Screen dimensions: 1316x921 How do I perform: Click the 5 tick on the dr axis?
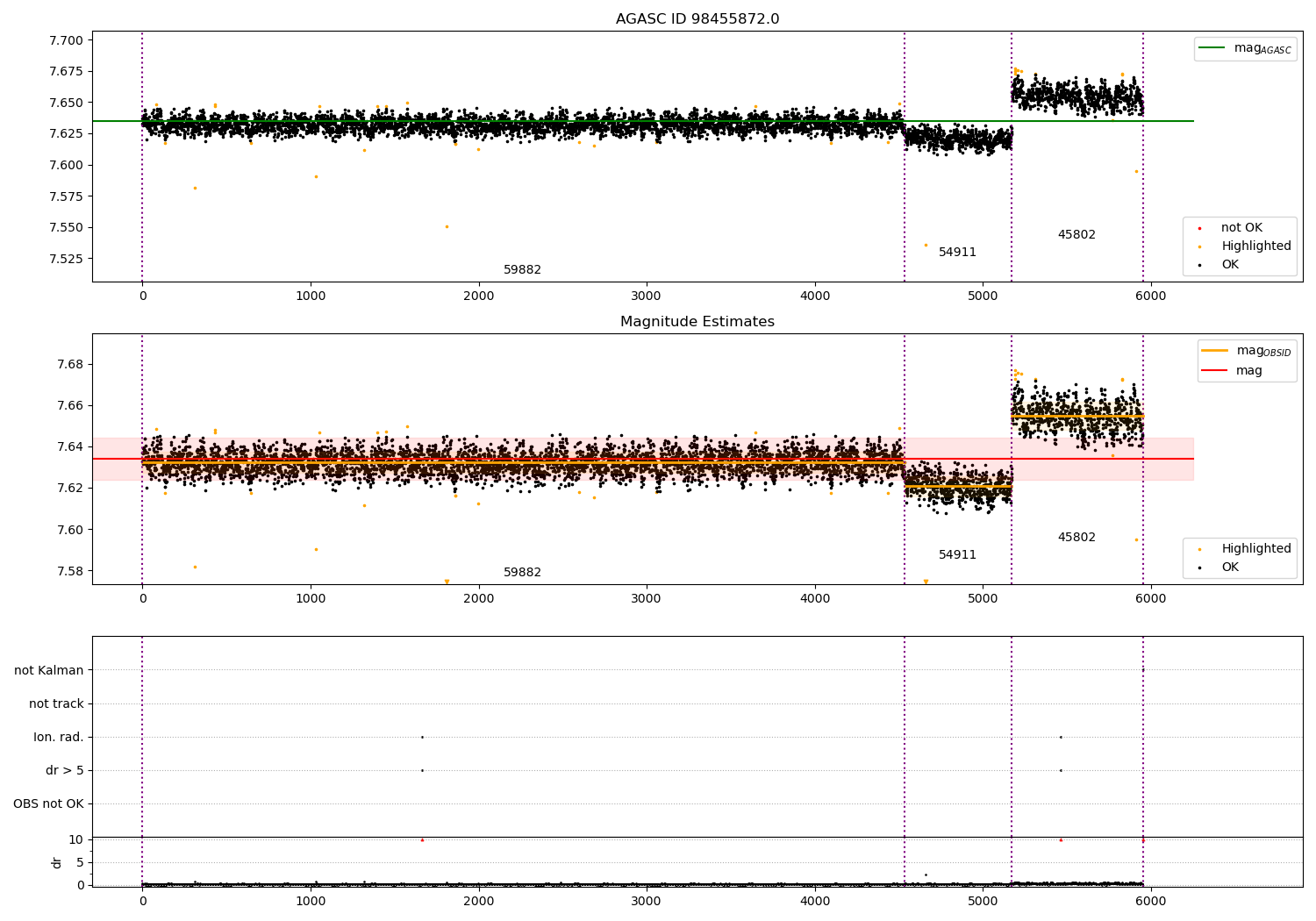point(80,863)
